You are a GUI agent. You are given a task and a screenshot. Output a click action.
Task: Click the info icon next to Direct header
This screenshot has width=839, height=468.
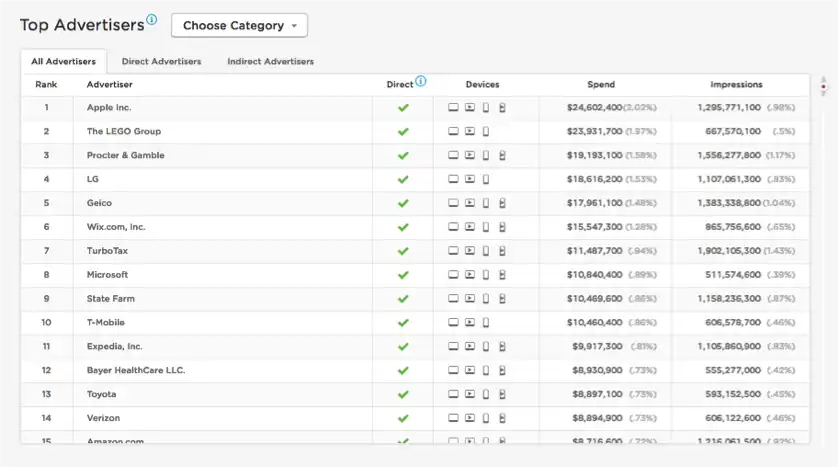421,81
